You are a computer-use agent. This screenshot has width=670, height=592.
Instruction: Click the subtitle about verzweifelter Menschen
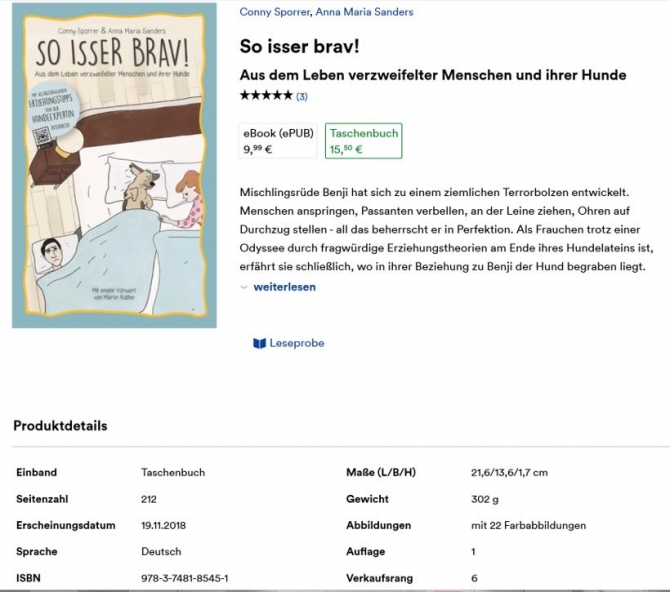point(433,75)
